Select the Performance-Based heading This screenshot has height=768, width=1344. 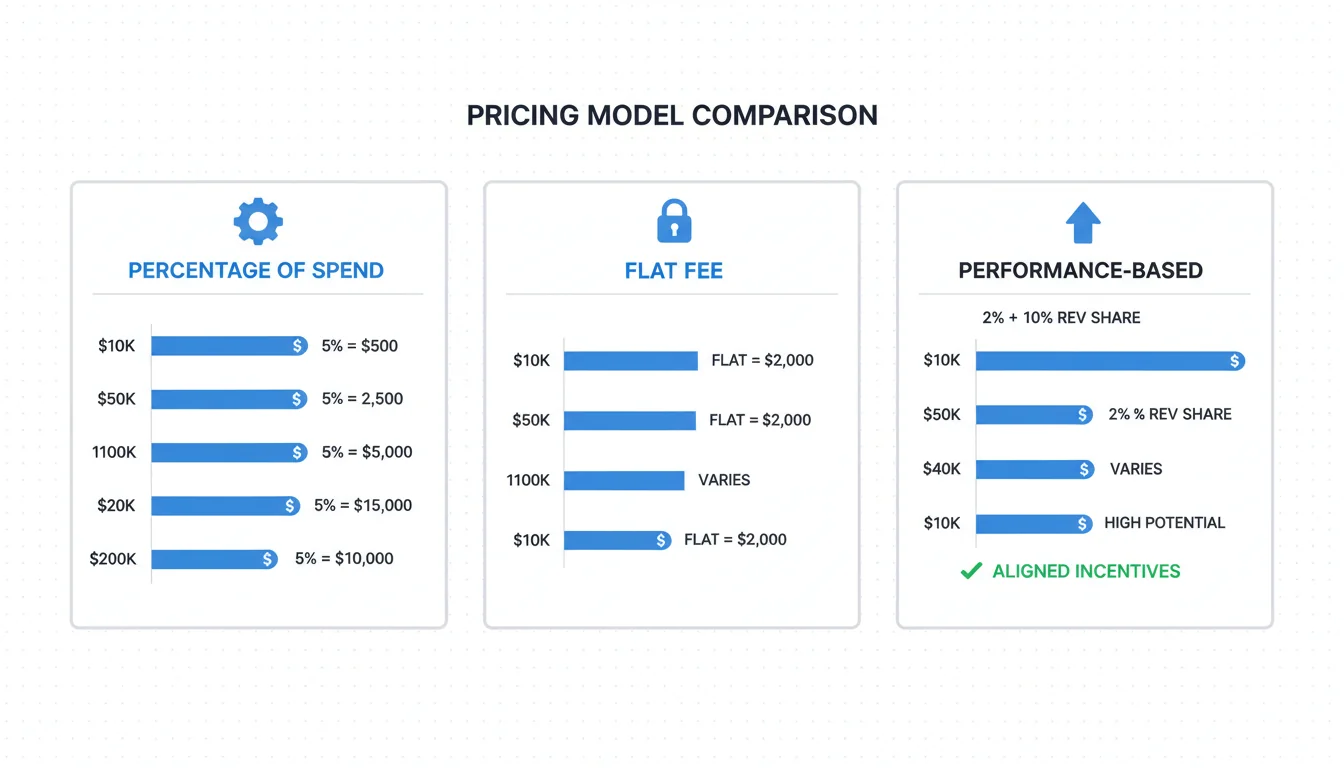tap(1080, 270)
